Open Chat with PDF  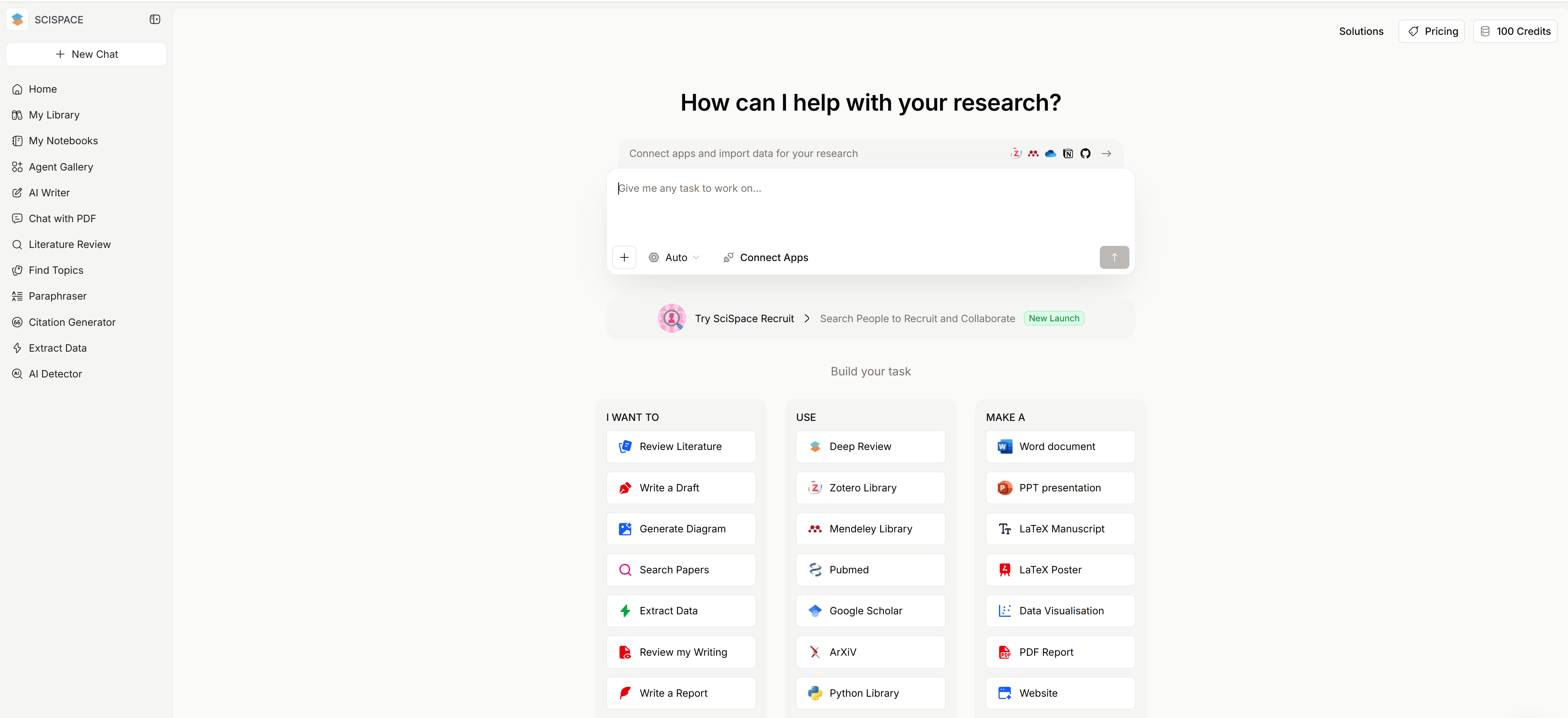coord(86,218)
